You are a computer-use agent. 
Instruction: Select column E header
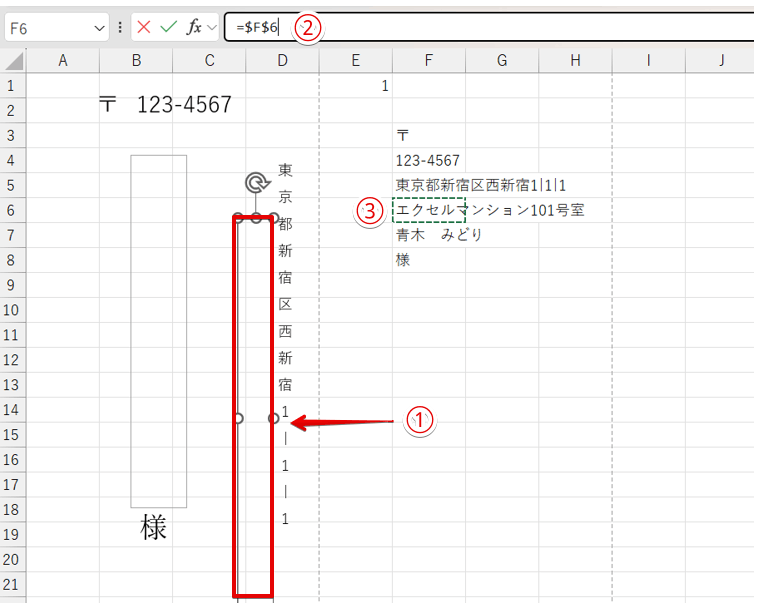click(x=356, y=61)
